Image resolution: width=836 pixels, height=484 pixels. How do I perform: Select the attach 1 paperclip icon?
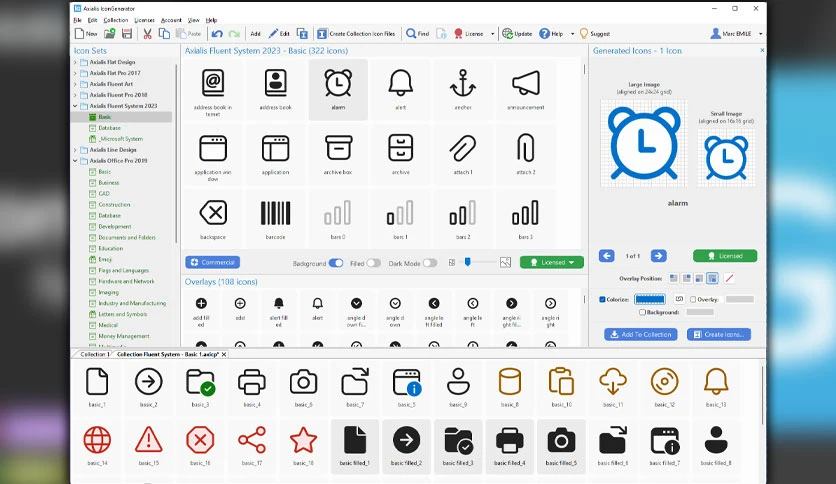click(x=463, y=154)
